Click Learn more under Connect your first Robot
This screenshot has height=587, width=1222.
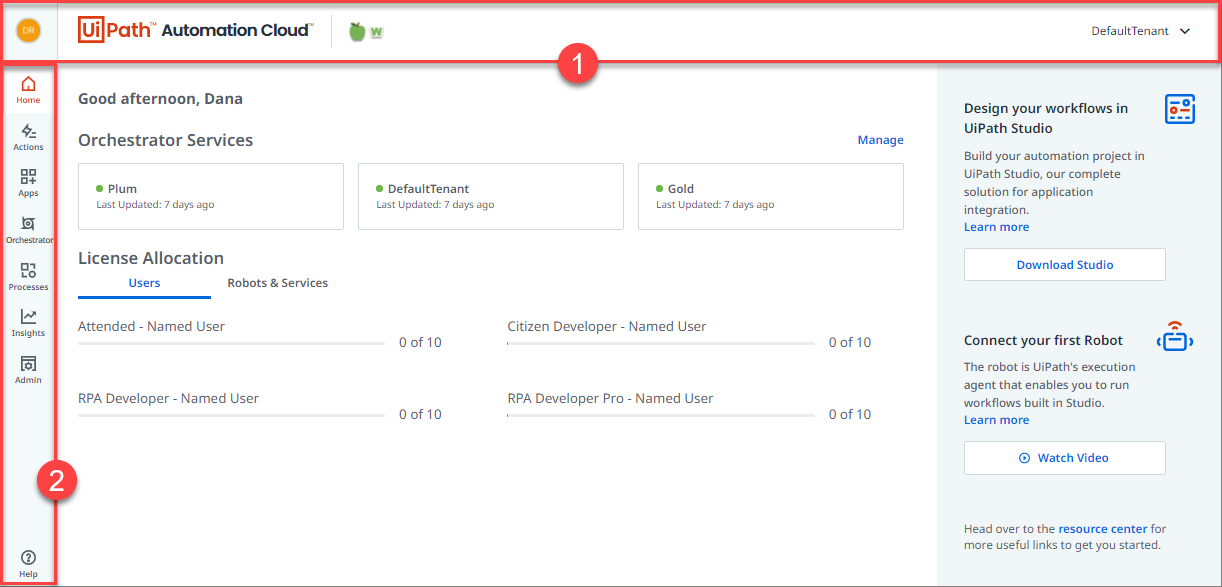pos(996,420)
